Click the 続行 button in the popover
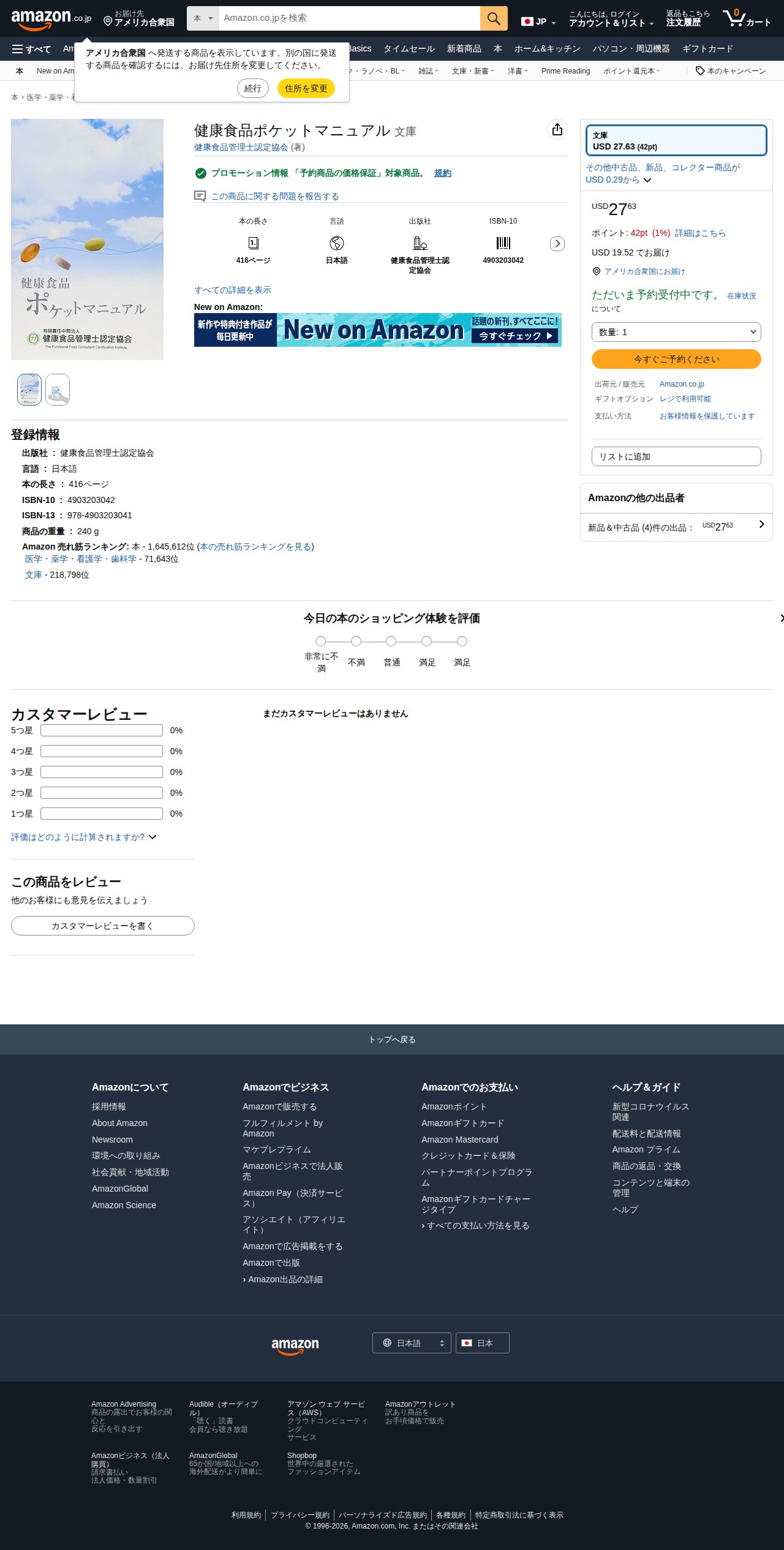Screen dimensions: 784x1550 coord(253,88)
